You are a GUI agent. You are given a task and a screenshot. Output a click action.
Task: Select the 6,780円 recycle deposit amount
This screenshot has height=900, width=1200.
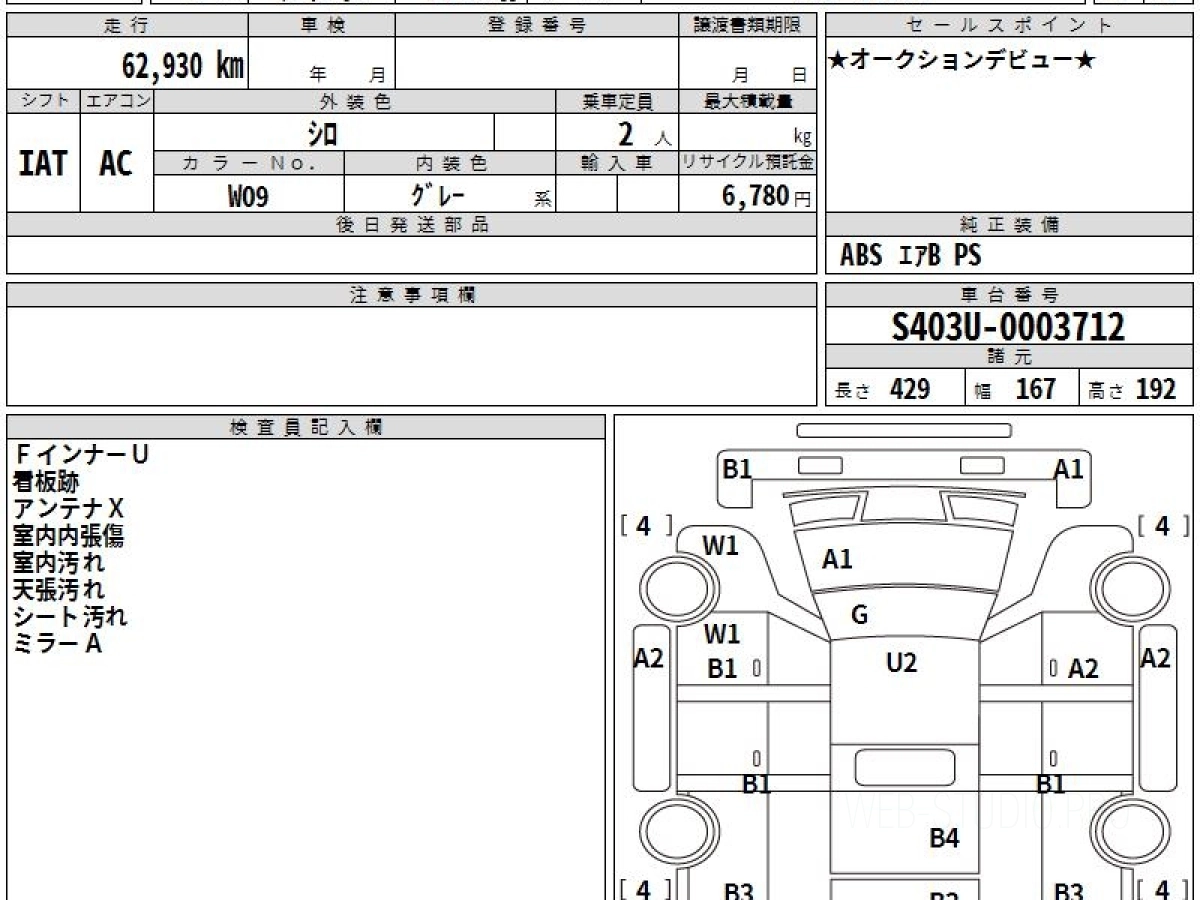point(766,196)
